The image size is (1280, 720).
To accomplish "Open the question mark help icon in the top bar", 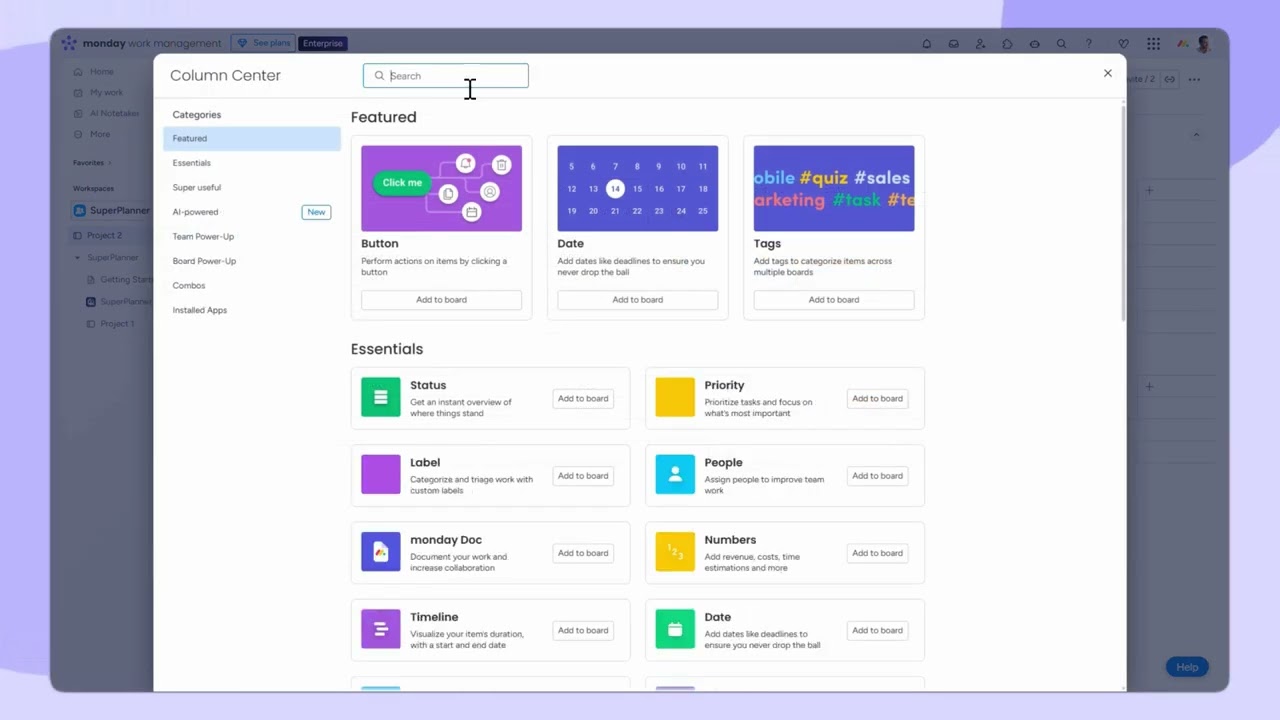I will click(x=1089, y=44).
